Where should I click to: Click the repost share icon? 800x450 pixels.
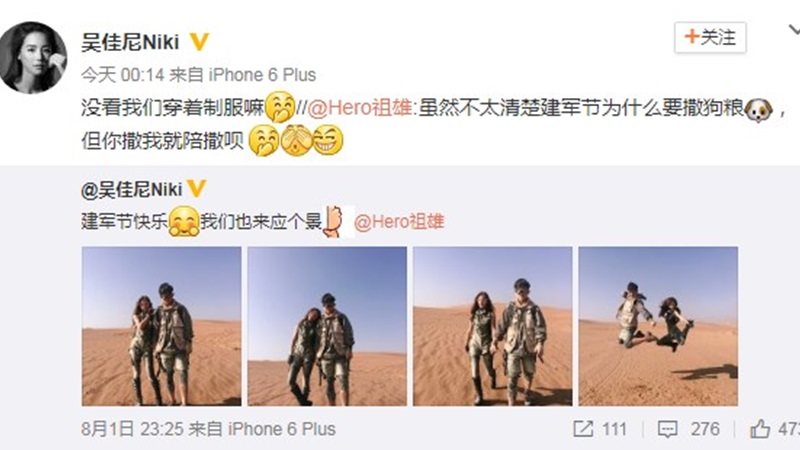click(583, 429)
